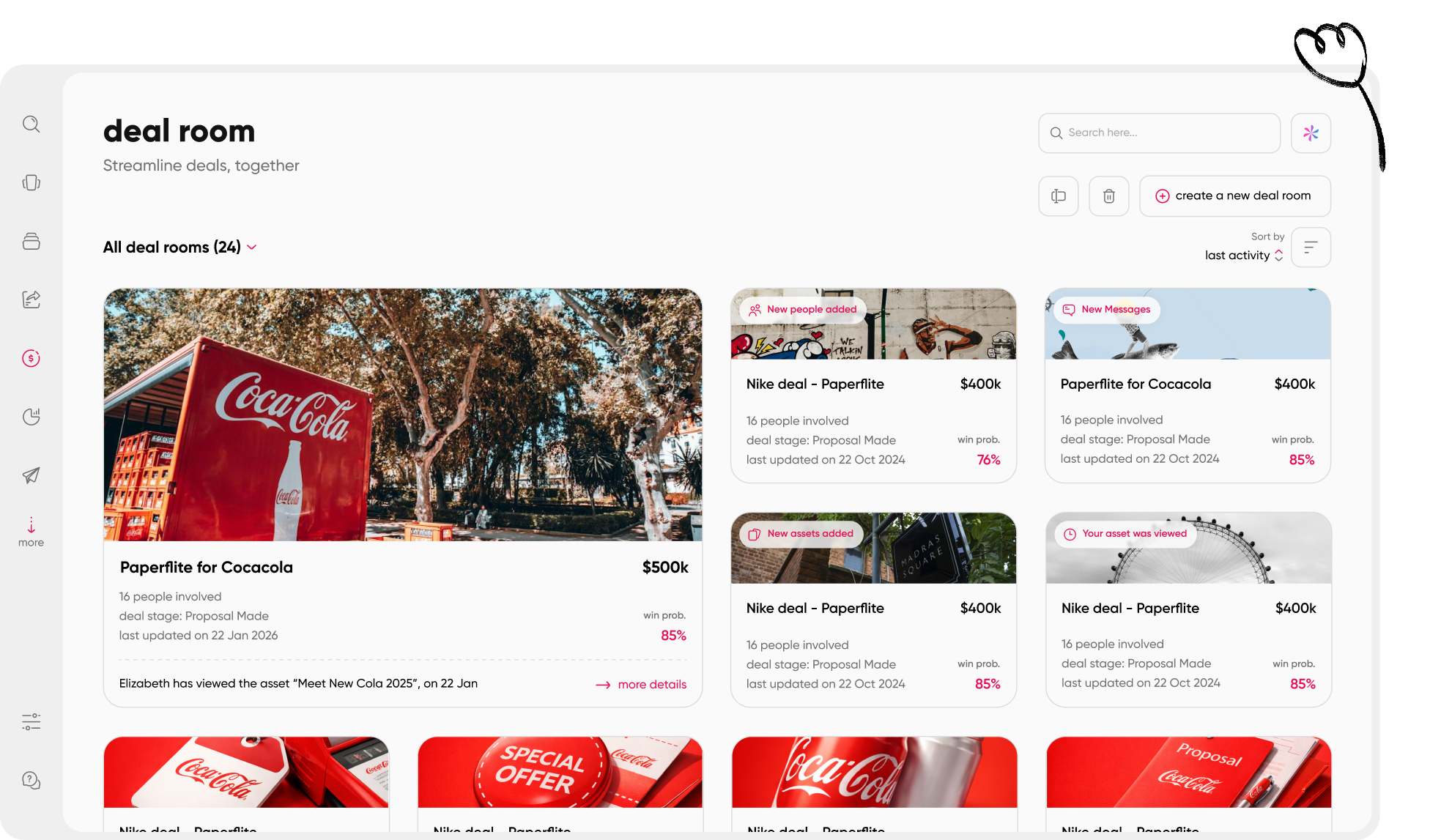Open the Coca-Cola can thumbnail in the bottom row
Viewport: 1441px width, 840px height.
tap(874, 772)
